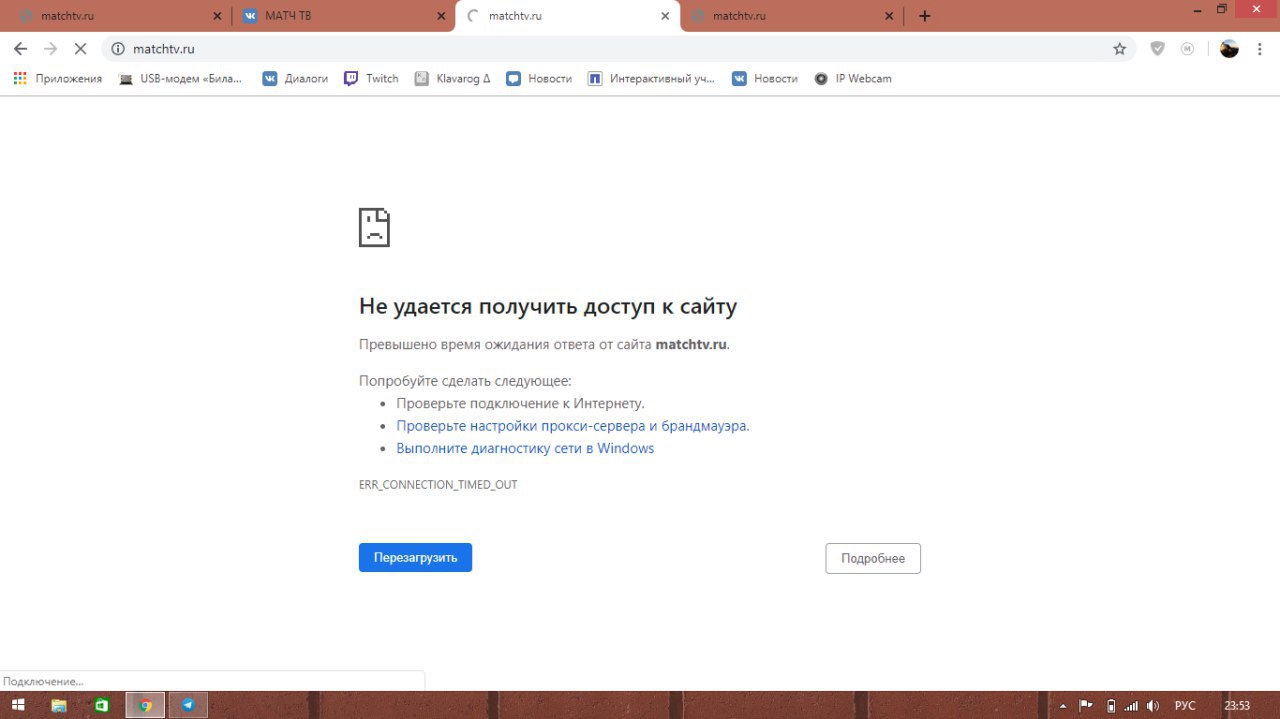1280x719 pixels.
Task: Open the Диалоги bookmark
Action: 295,78
